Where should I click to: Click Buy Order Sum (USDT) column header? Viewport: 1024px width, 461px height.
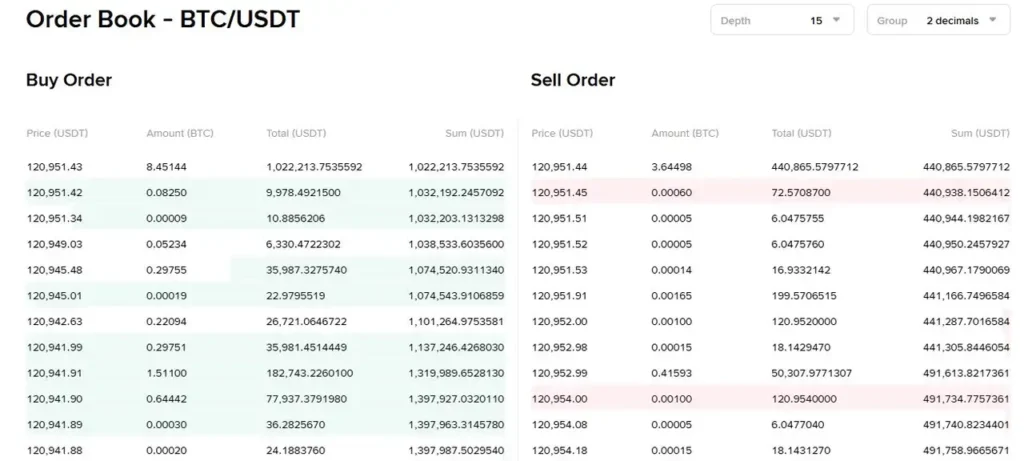tap(474, 133)
